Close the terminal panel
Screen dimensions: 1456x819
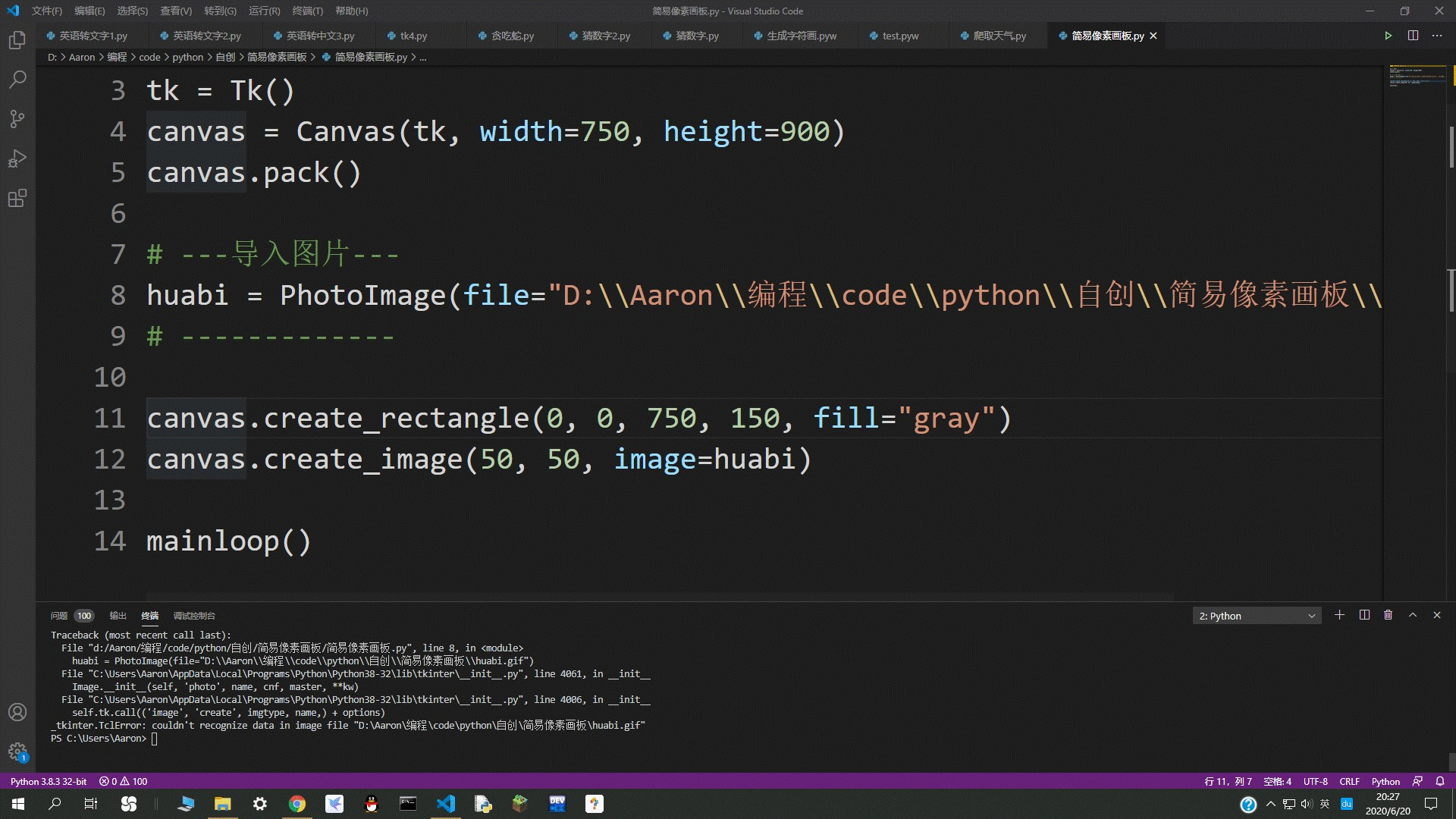[1437, 615]
